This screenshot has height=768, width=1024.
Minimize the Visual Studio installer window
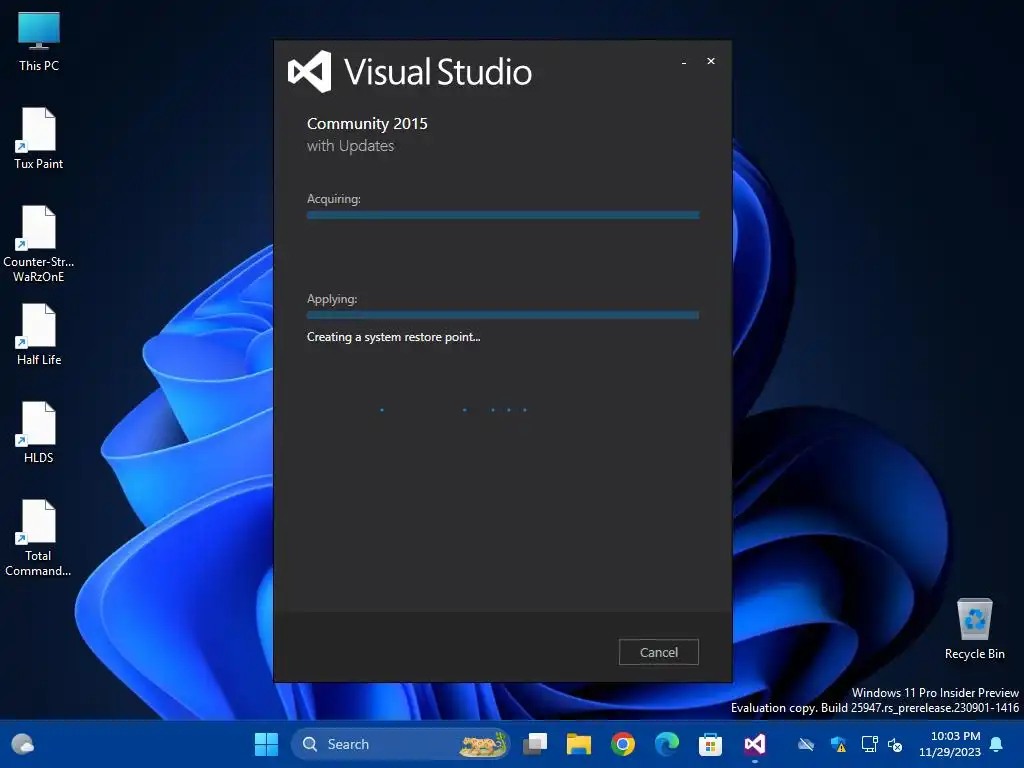tap(684, 61)
